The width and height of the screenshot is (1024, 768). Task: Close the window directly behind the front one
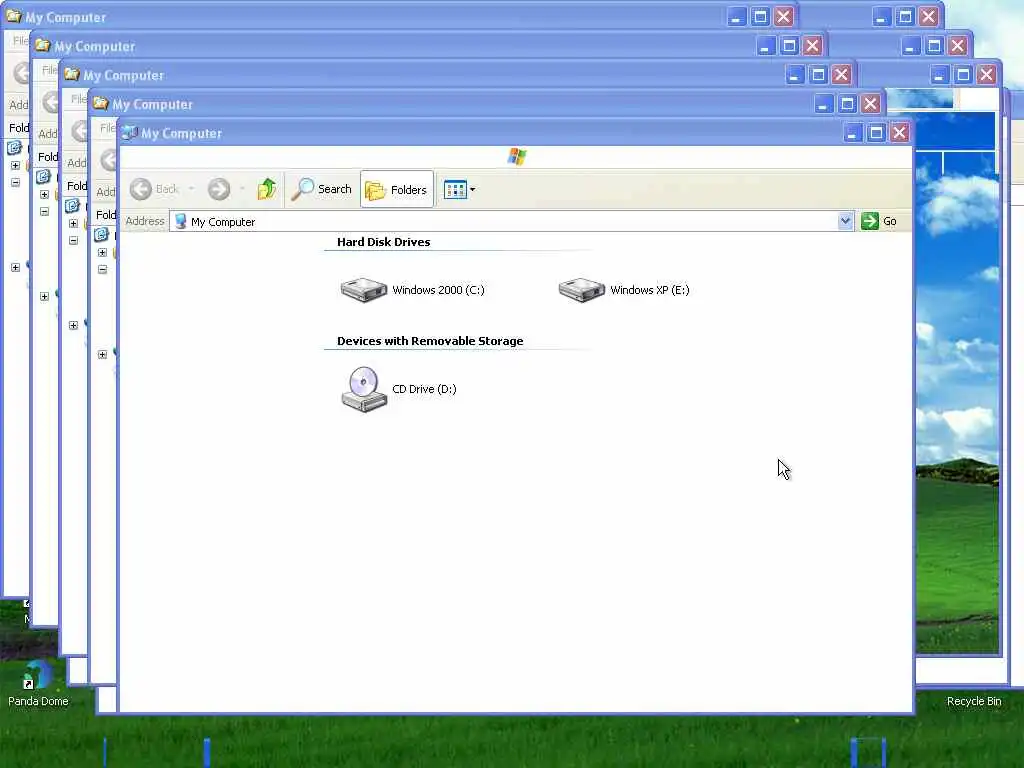[x=871, y=104]
